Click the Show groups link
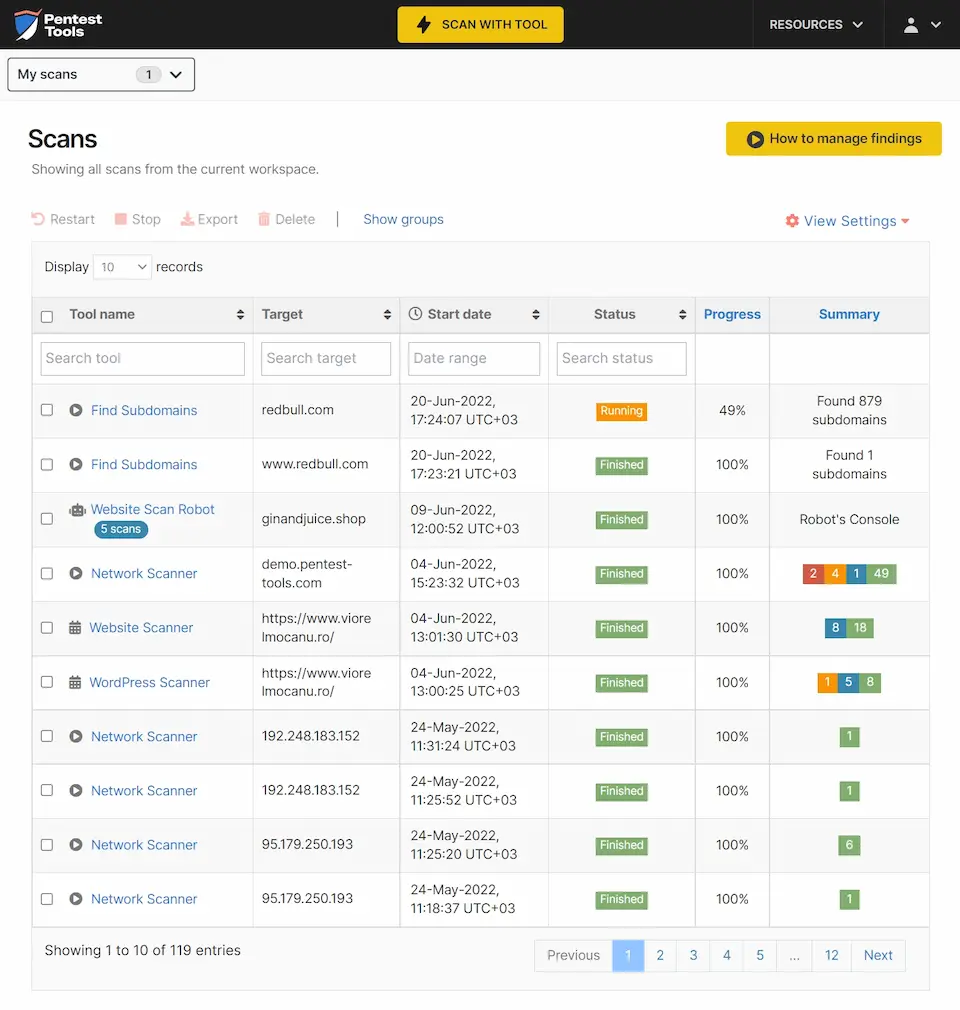 pos(403,219)
